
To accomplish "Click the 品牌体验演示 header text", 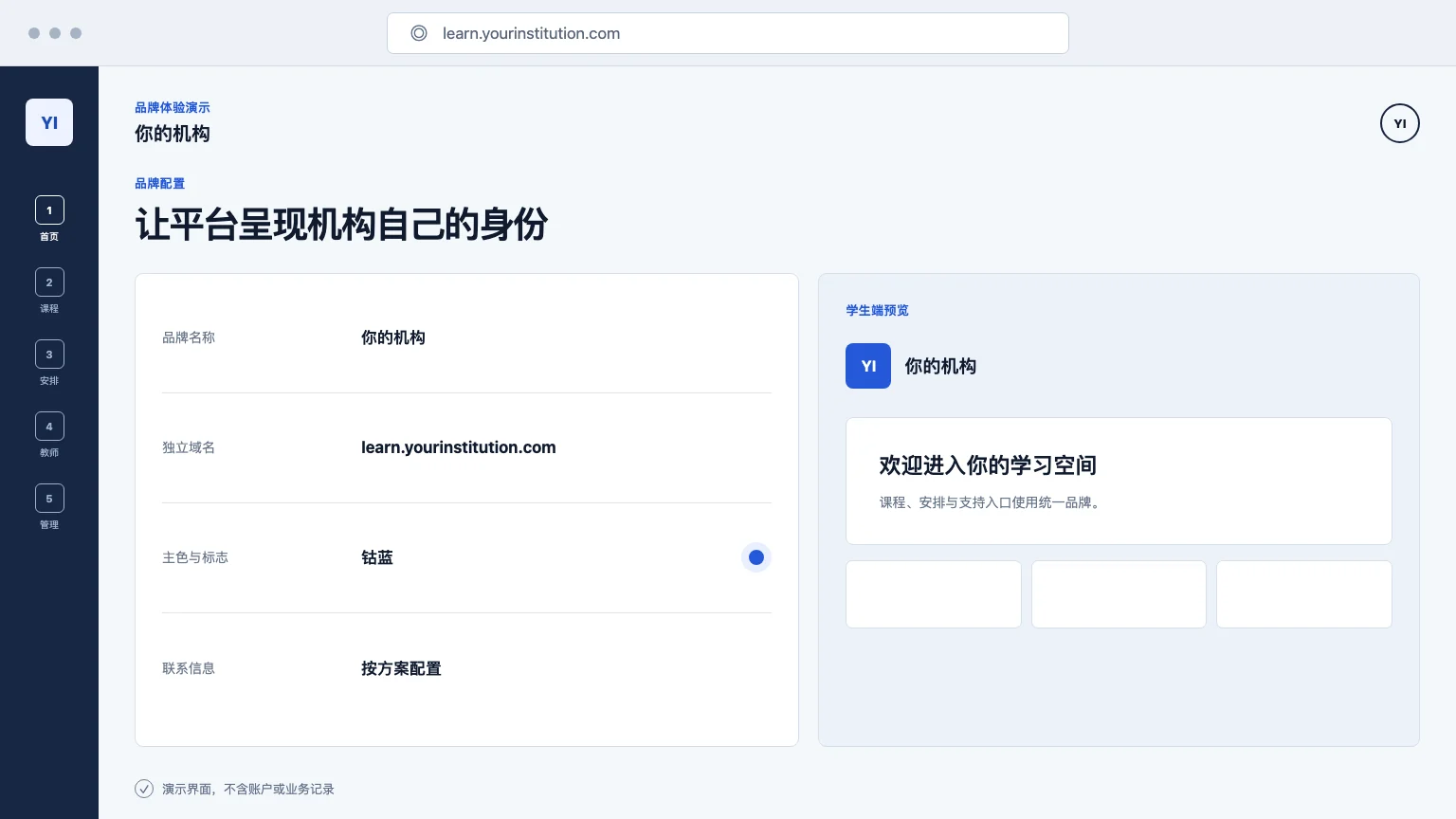I will (x=173, y=107).
